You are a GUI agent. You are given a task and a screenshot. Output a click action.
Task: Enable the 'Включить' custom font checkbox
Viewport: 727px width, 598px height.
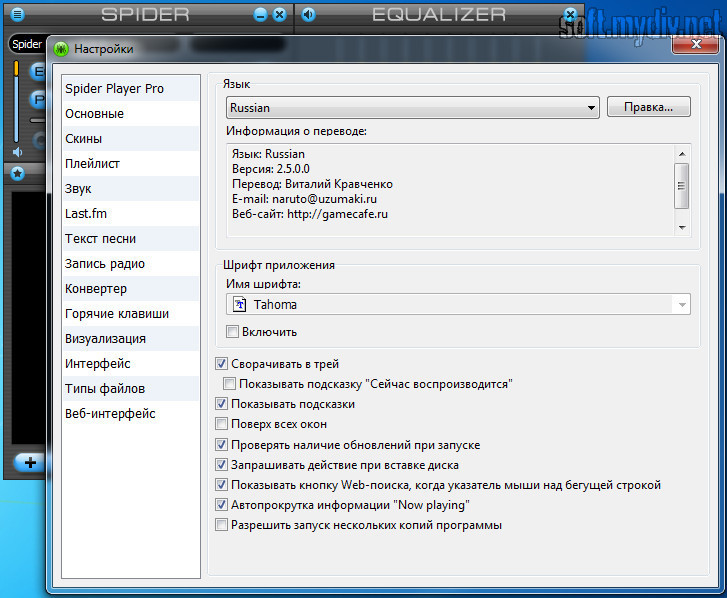click(232, 331)
